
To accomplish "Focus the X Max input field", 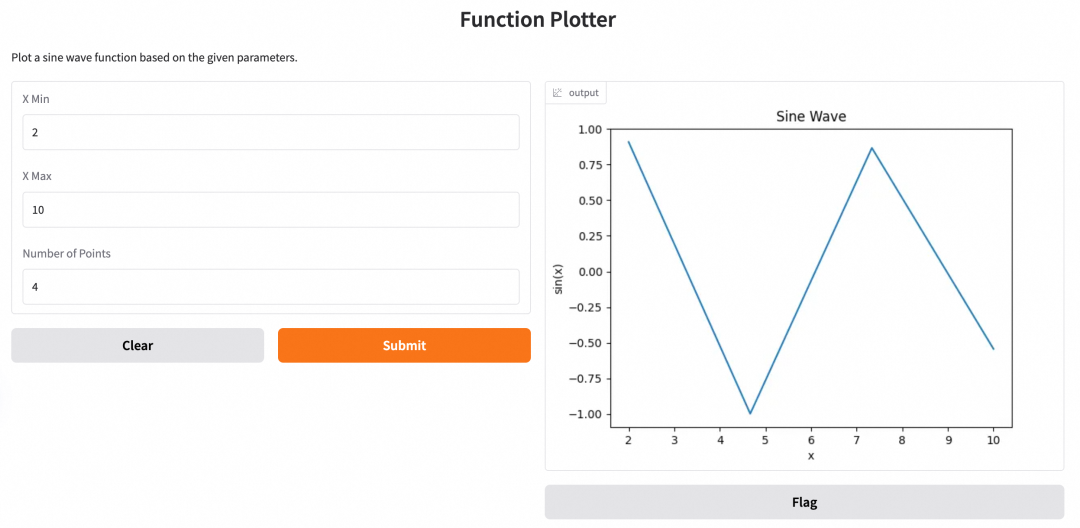I will [x=271, y=210].
